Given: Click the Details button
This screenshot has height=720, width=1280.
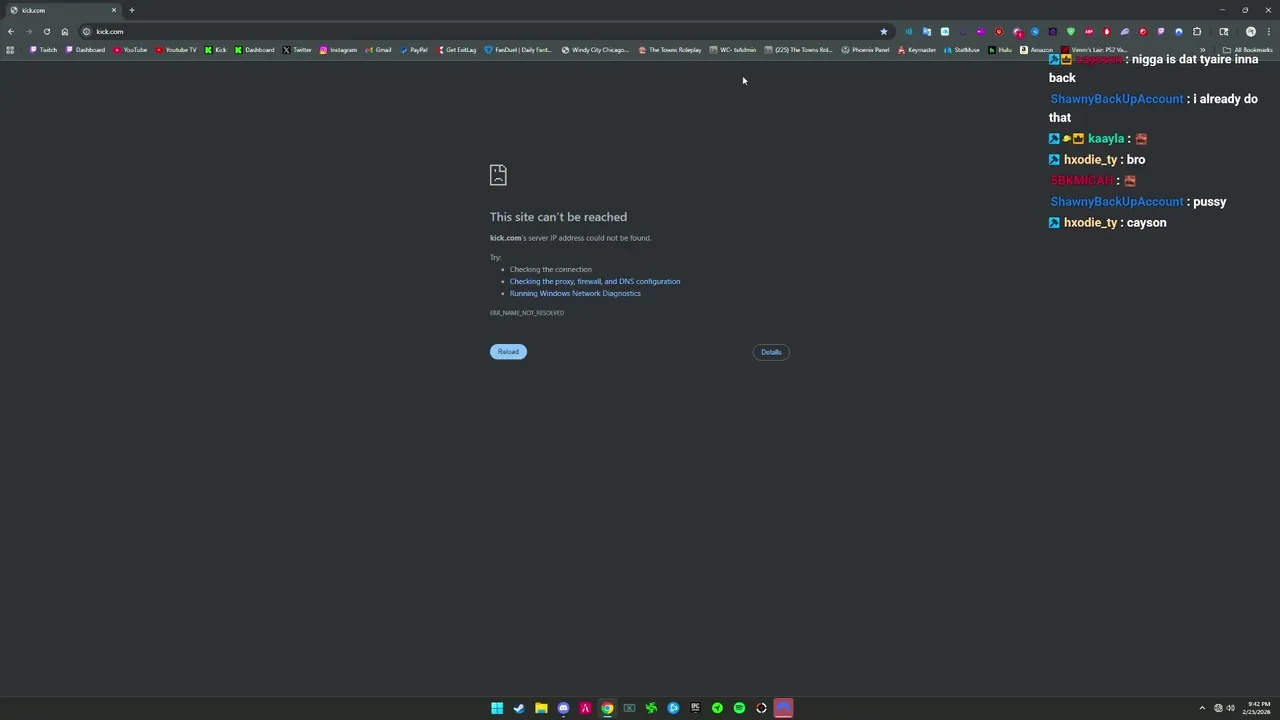Looking at the screenshot, I should (771, 352).
